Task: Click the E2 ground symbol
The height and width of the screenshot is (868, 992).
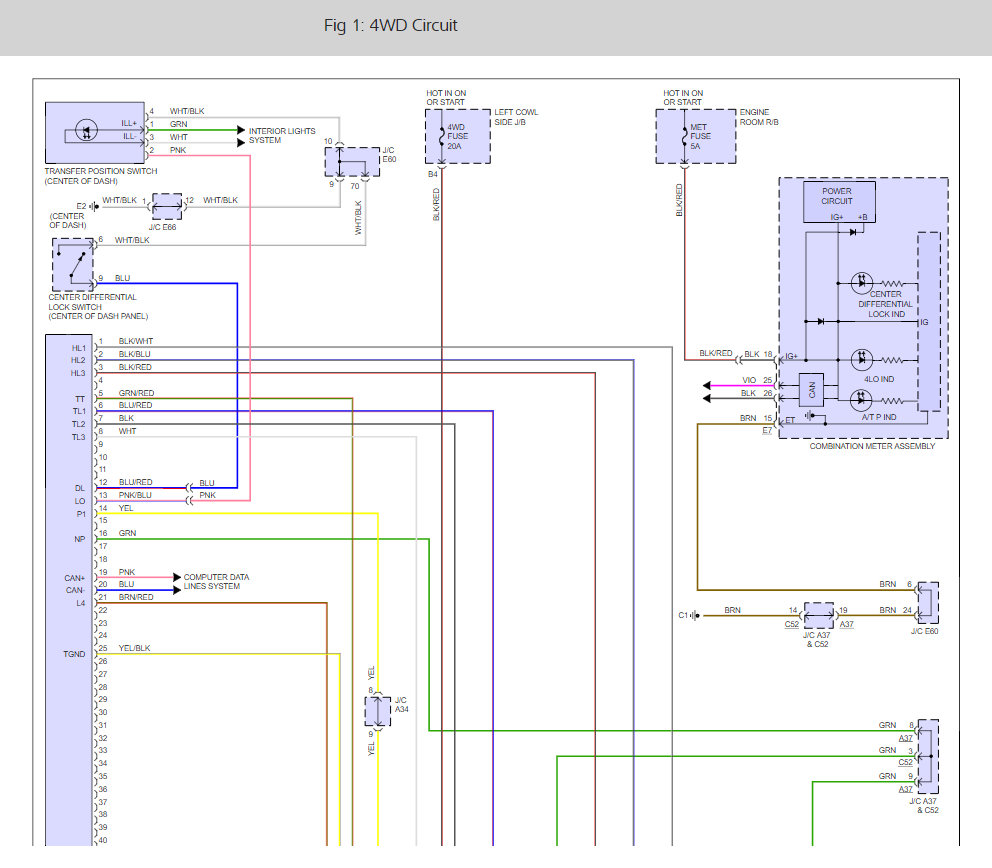Action: pos(94,206)
